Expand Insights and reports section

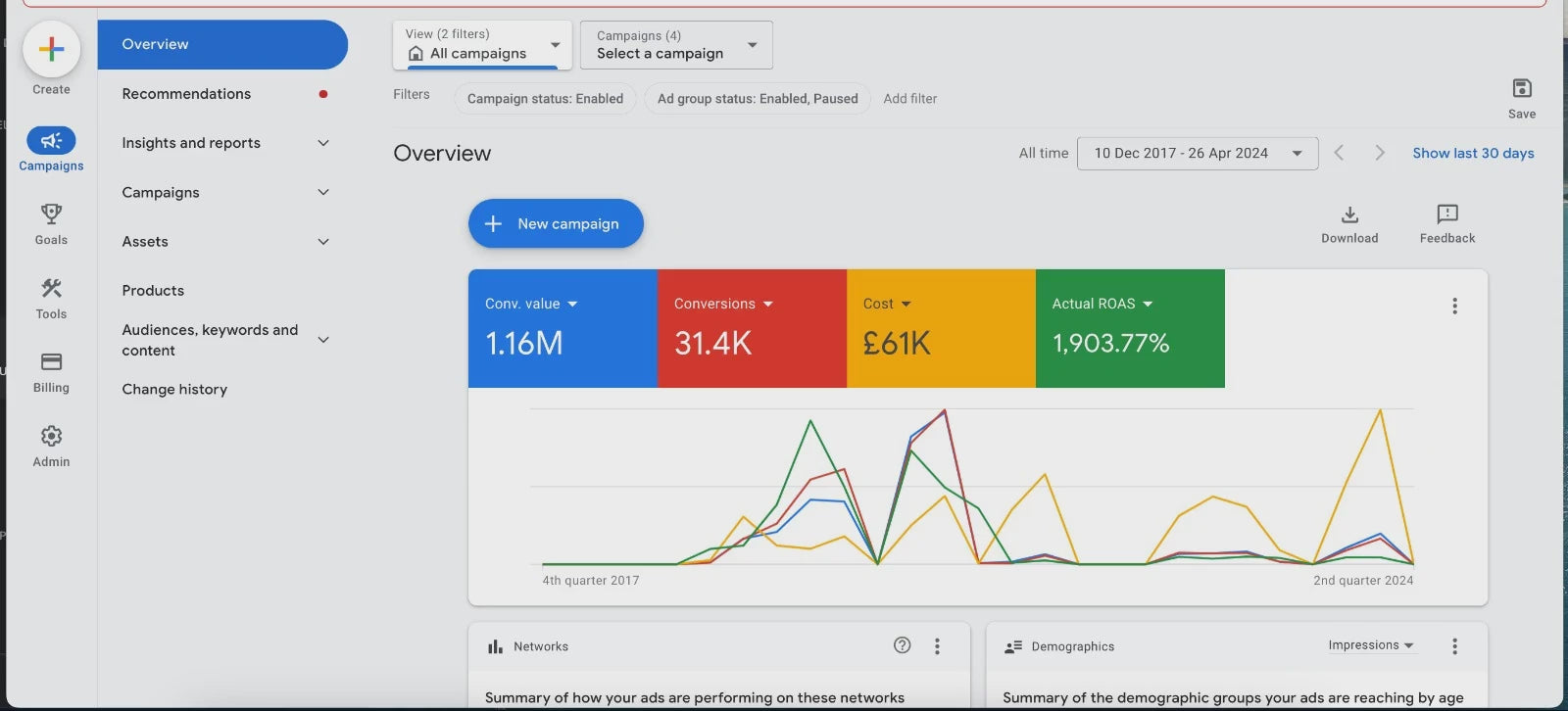click(x=323, y=143)
